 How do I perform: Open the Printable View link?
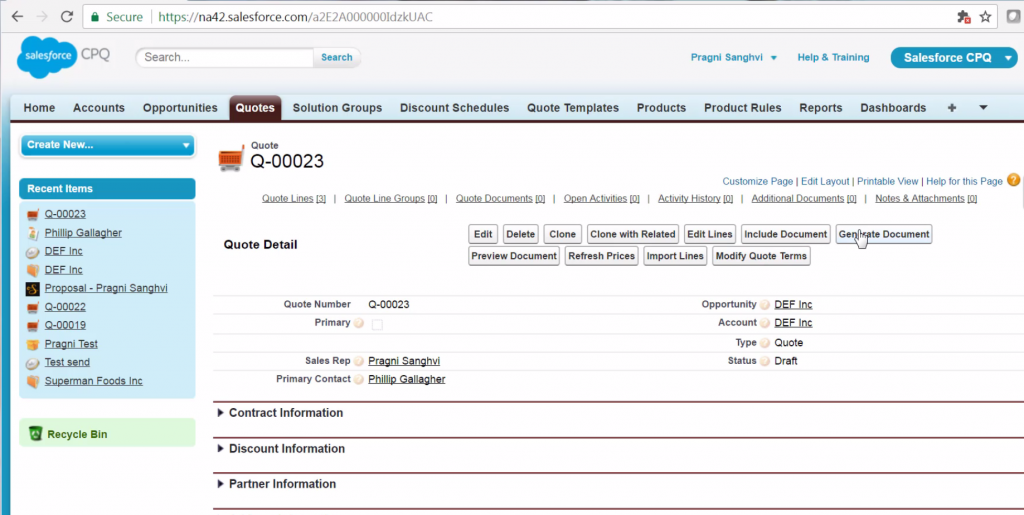coord(888,181)
